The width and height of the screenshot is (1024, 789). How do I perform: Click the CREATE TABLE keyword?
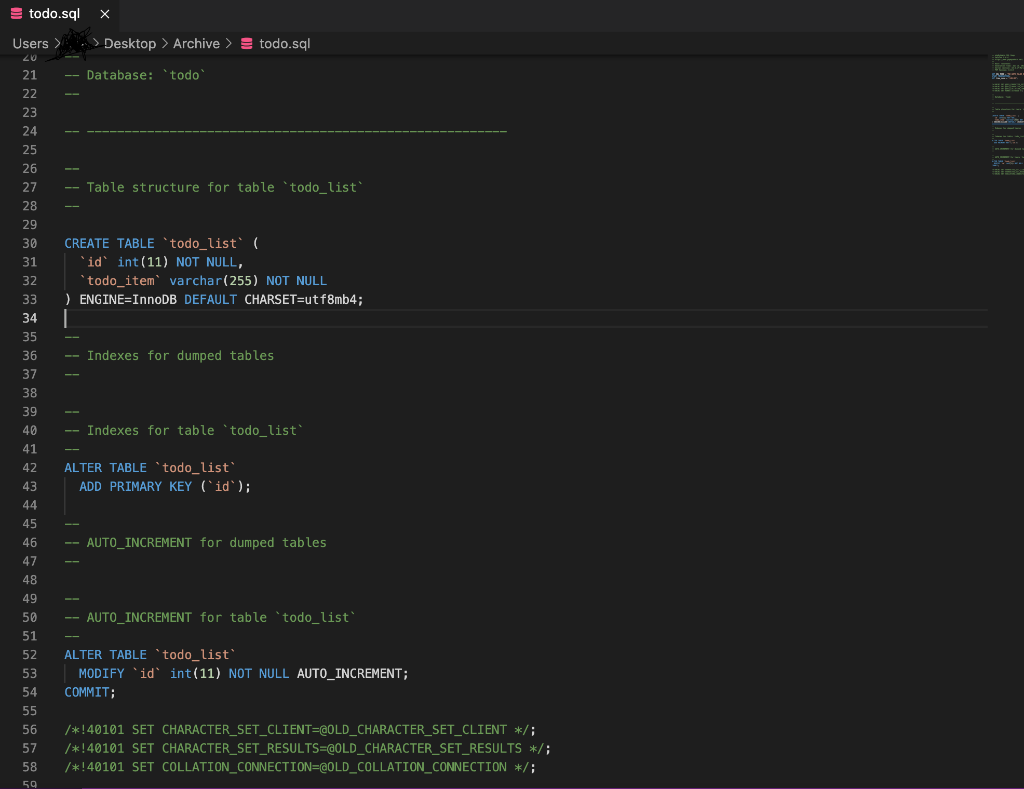109,244
